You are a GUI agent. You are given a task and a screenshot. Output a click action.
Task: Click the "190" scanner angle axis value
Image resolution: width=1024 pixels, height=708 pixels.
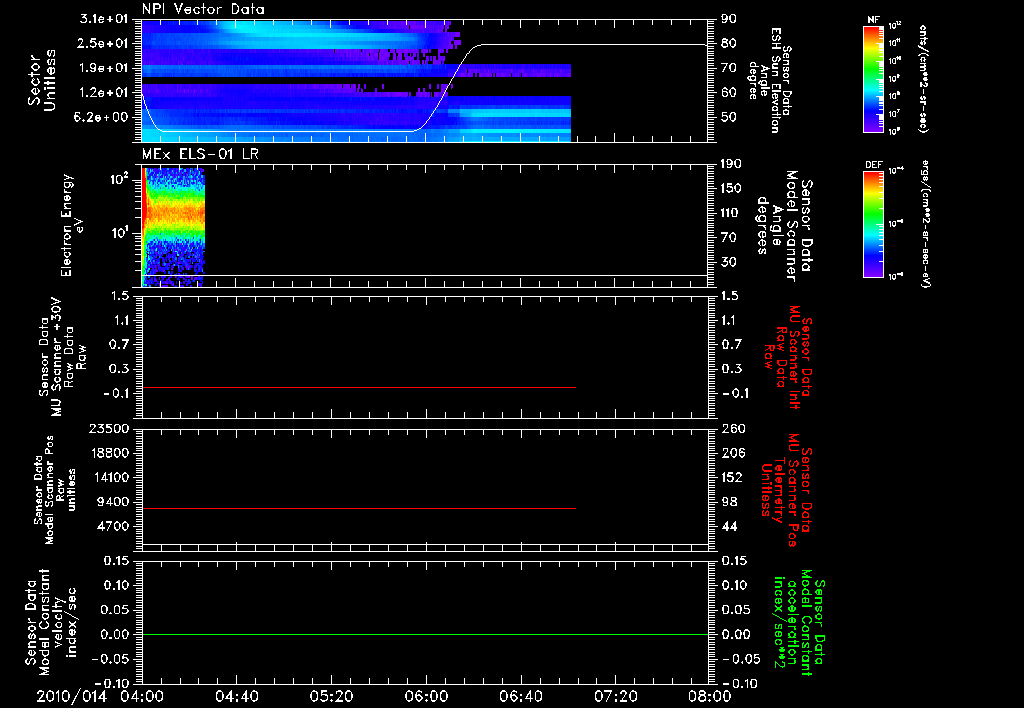pos(732,164)
